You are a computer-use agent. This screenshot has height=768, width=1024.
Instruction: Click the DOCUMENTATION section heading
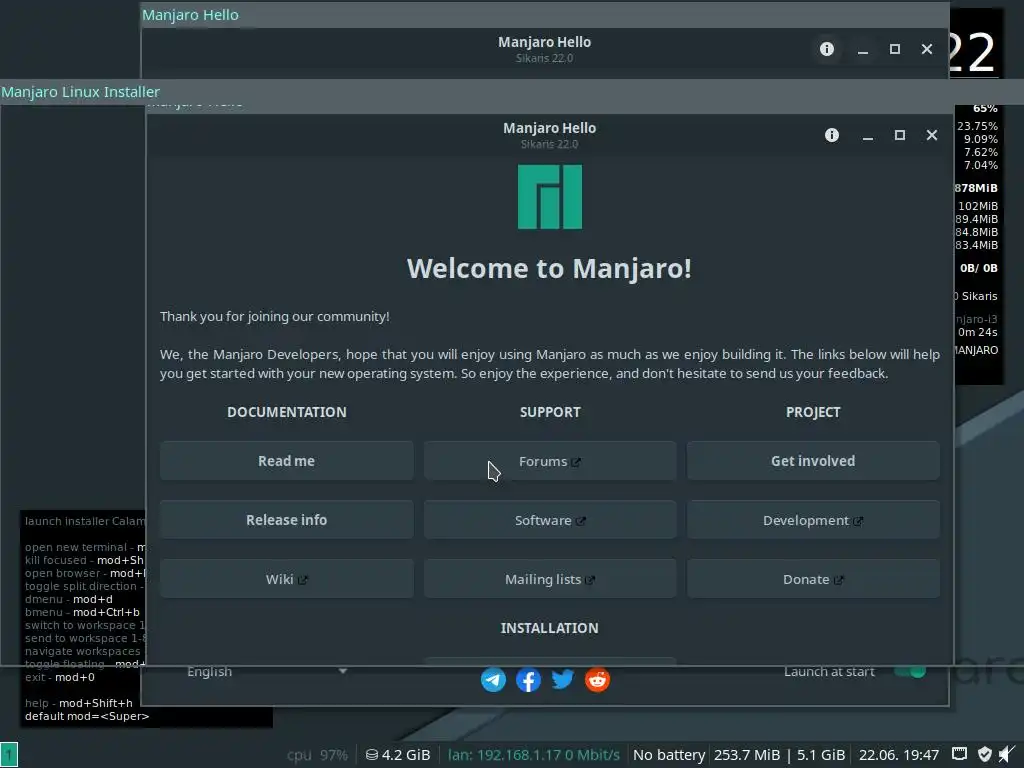pos(287,412)
